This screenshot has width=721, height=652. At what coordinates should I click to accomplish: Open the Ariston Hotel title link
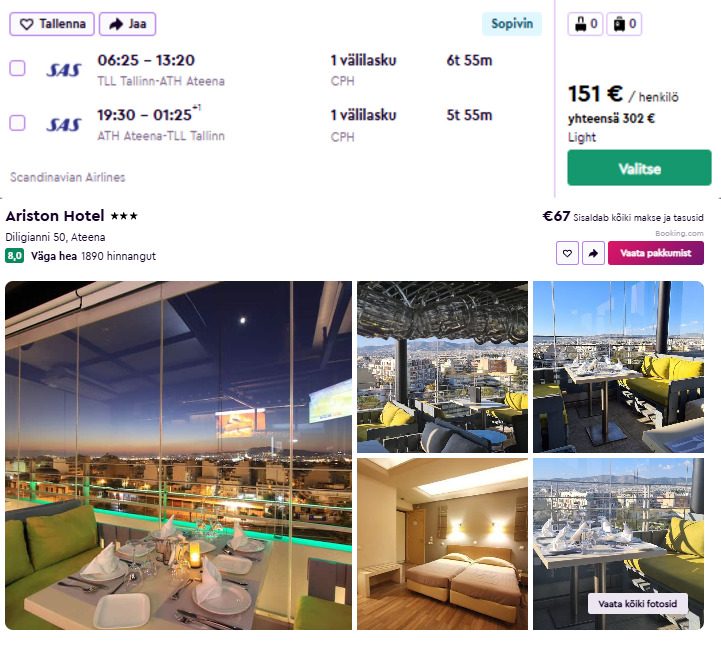55,216
